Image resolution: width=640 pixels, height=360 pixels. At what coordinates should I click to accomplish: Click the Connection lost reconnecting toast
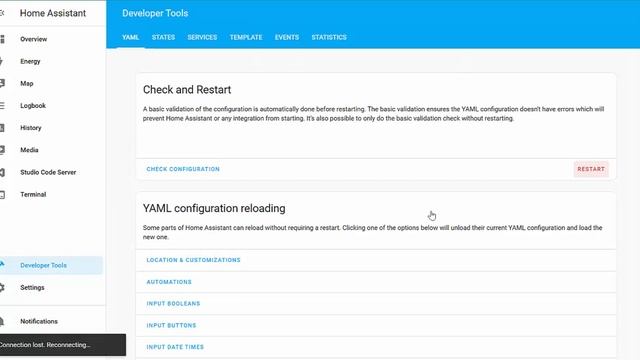click(x=63, y=345)
